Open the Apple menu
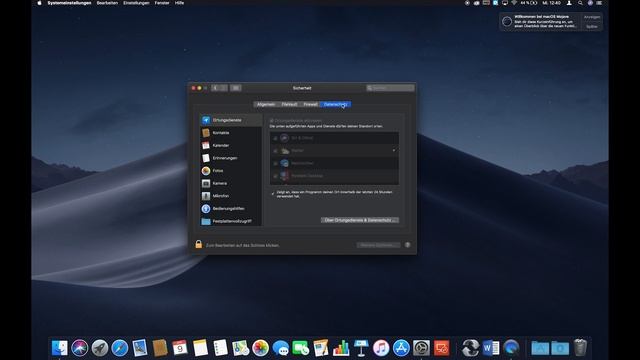 (40, 3)
